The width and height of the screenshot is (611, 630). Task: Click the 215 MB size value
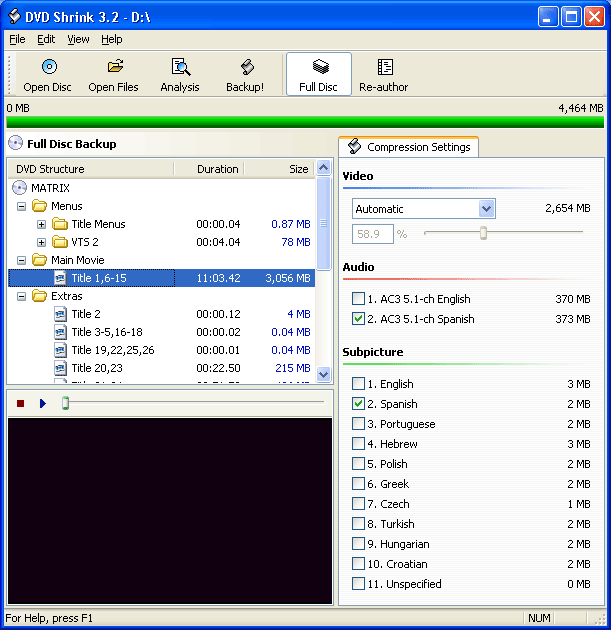click(293, 368)
